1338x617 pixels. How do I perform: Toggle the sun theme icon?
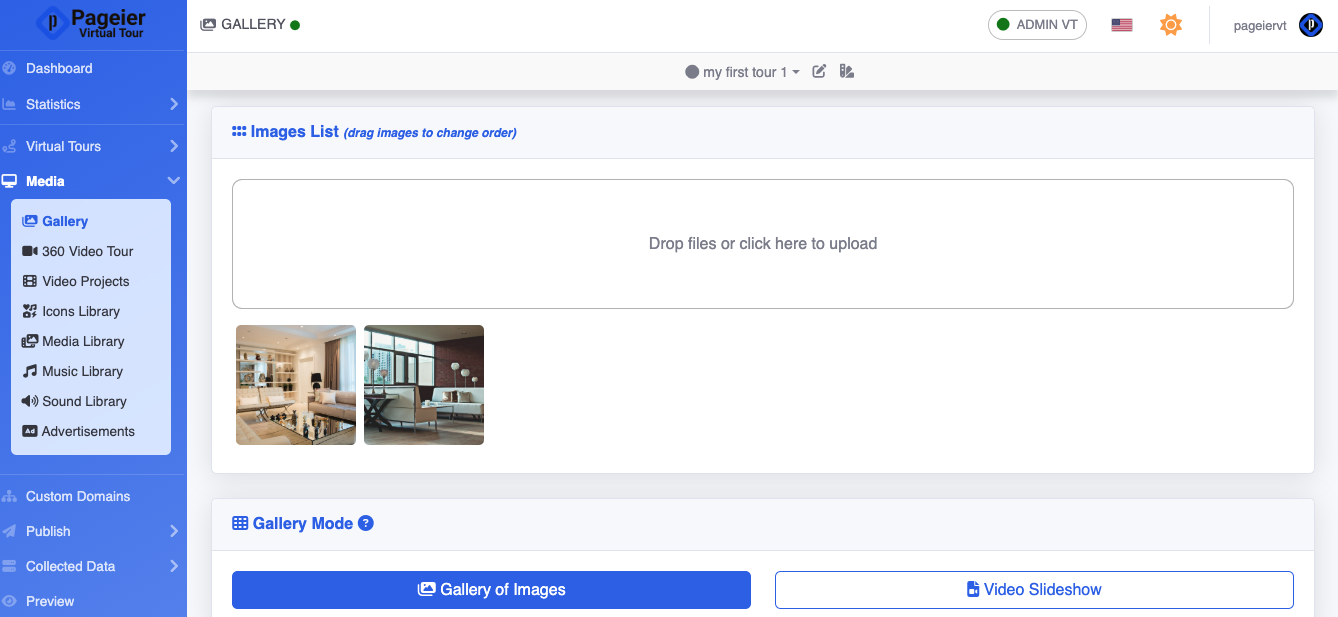tap(1171, 25)
